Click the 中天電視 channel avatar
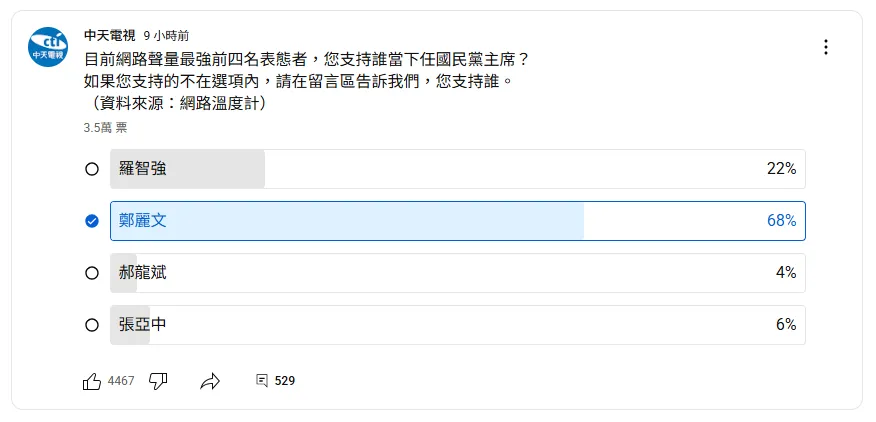Viewport: 876px width, 422px height. click(48, 47)
